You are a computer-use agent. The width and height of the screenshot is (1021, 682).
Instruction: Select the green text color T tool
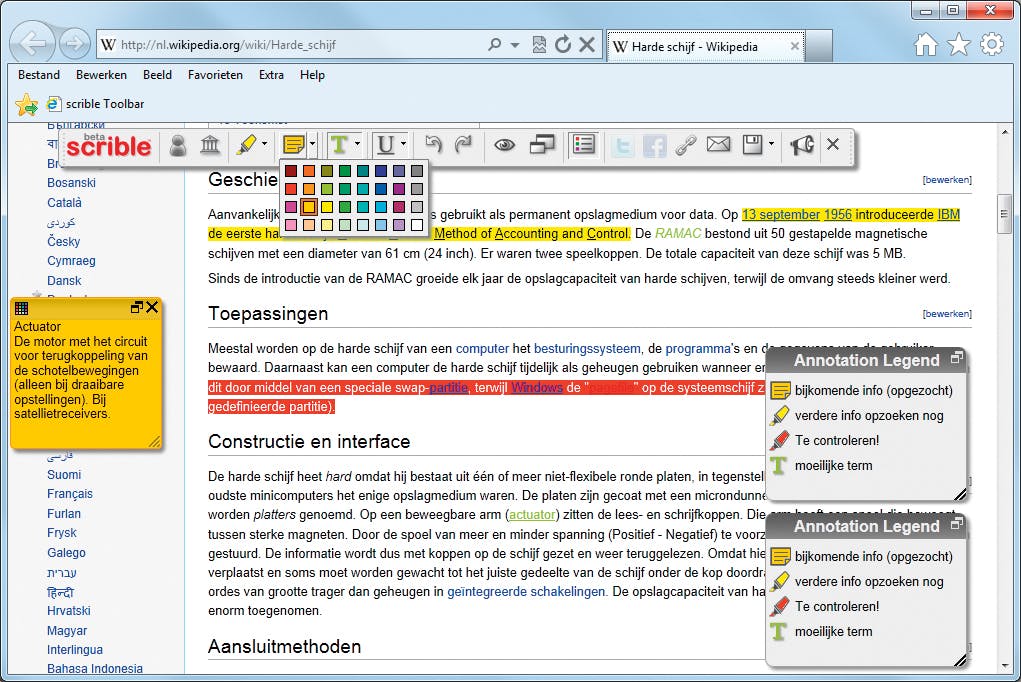[x=339, y=144]
